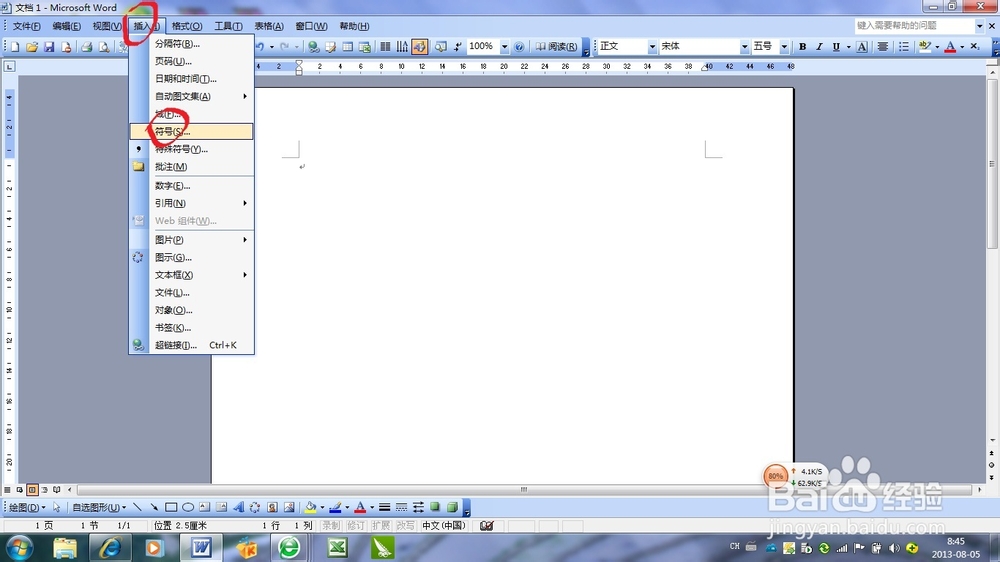Image resolution: width=1000 pixels, height=562 pixels.
Task: Choose 页码(U)... menu entry
Action: click(x=191, y=61)
